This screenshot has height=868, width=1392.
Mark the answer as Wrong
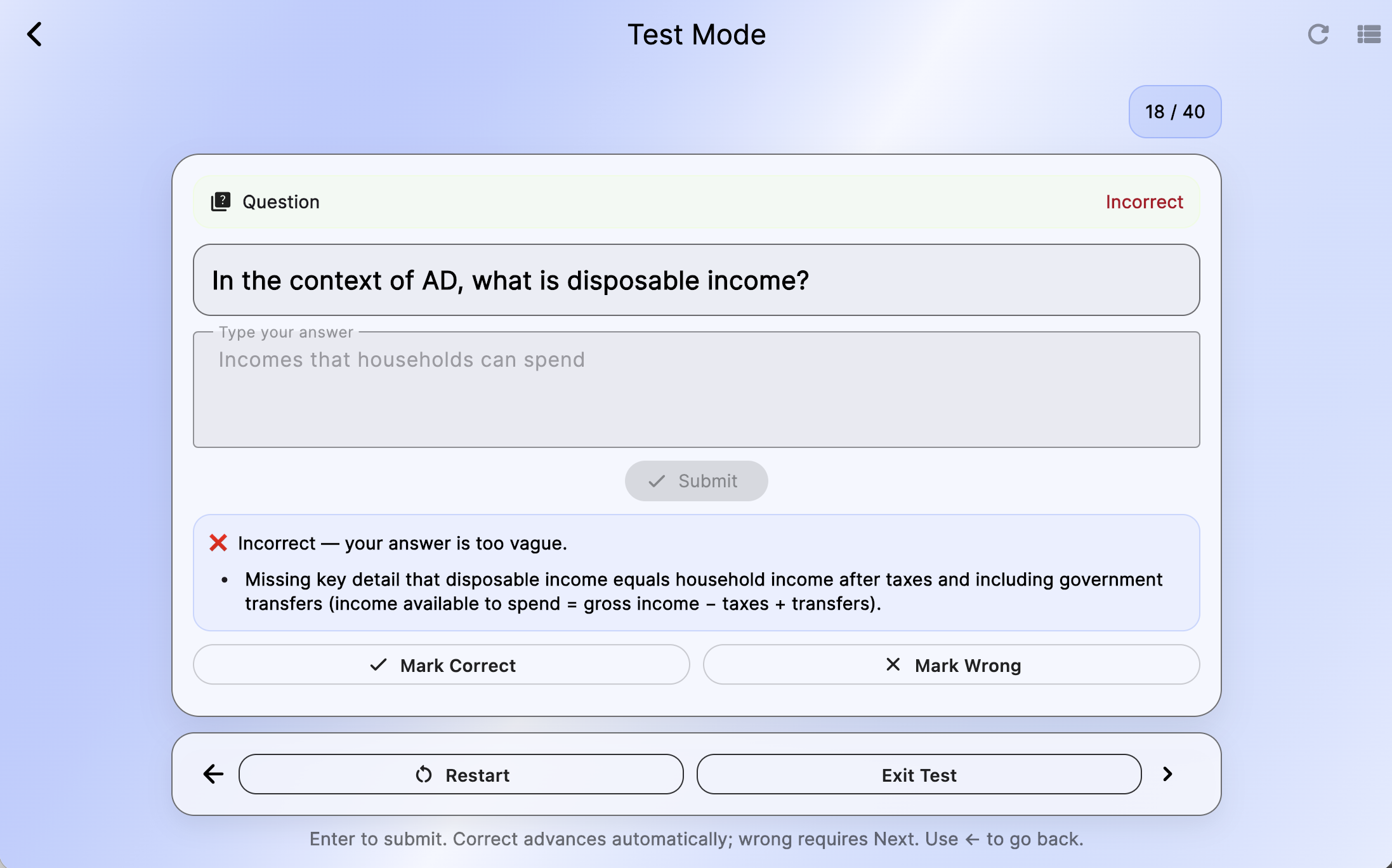pyautogui.click(x=952, y=665)
